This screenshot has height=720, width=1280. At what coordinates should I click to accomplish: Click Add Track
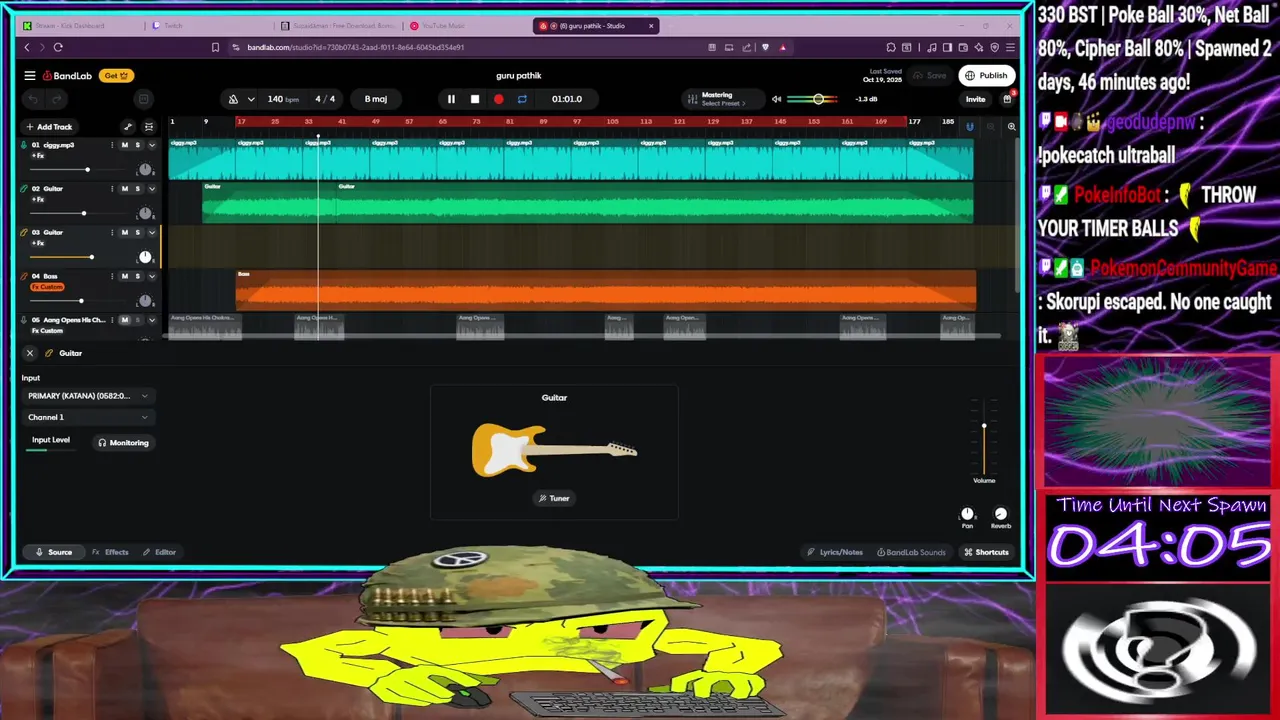click(x=49, y=127)
